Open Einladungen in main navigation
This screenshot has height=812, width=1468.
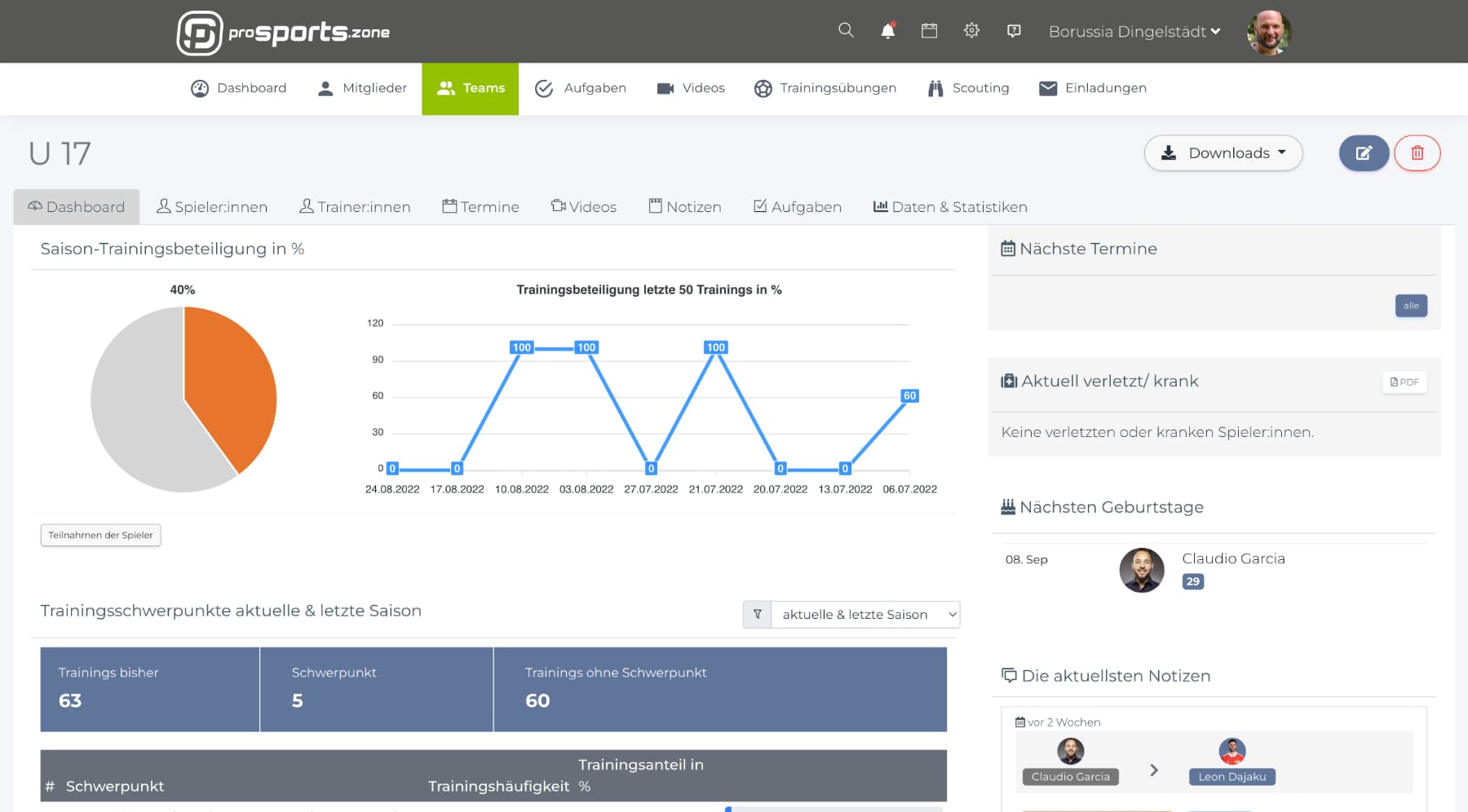(x=1093, y=88)
